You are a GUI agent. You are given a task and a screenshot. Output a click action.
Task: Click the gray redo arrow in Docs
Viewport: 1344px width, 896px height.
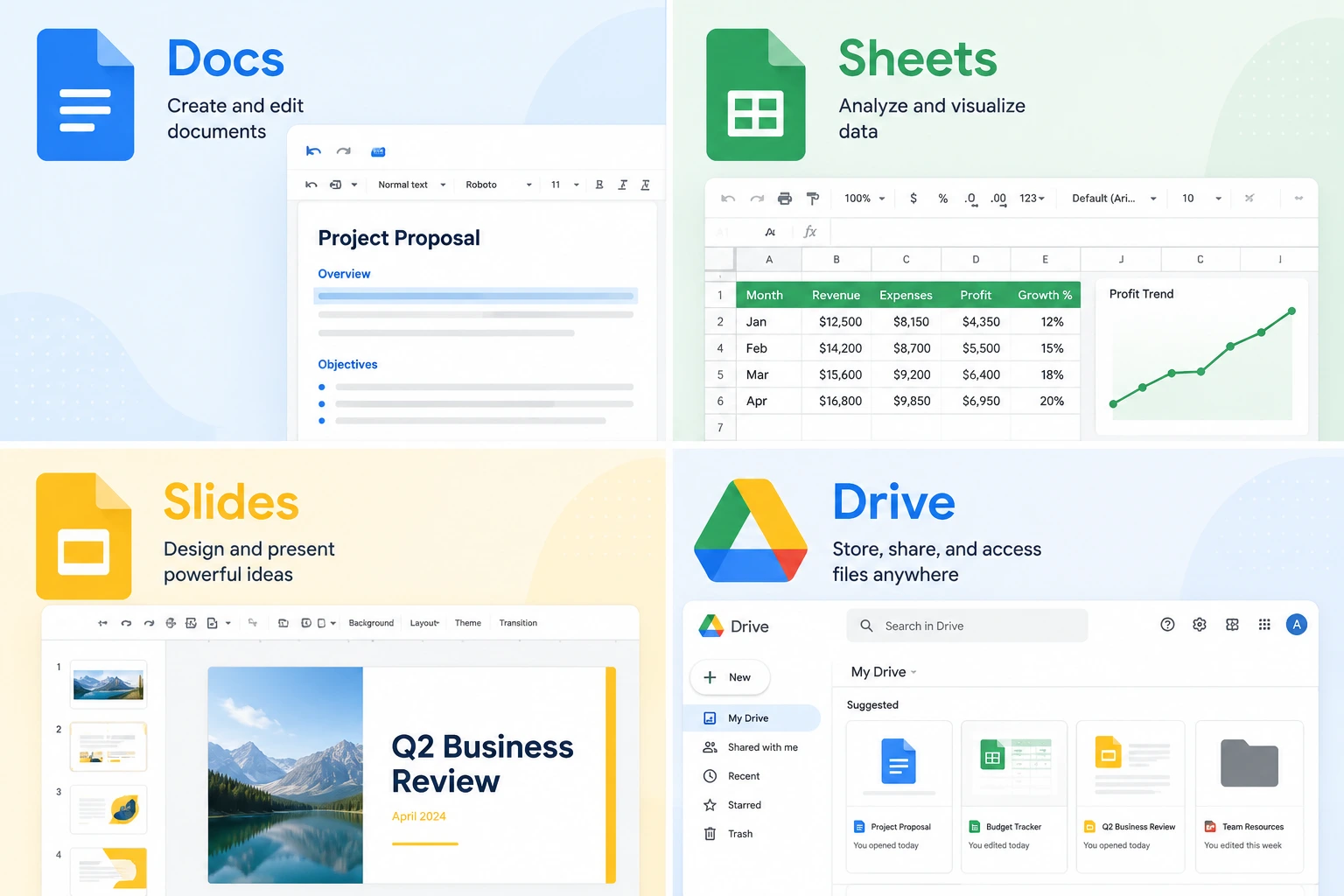coord(344,151)
